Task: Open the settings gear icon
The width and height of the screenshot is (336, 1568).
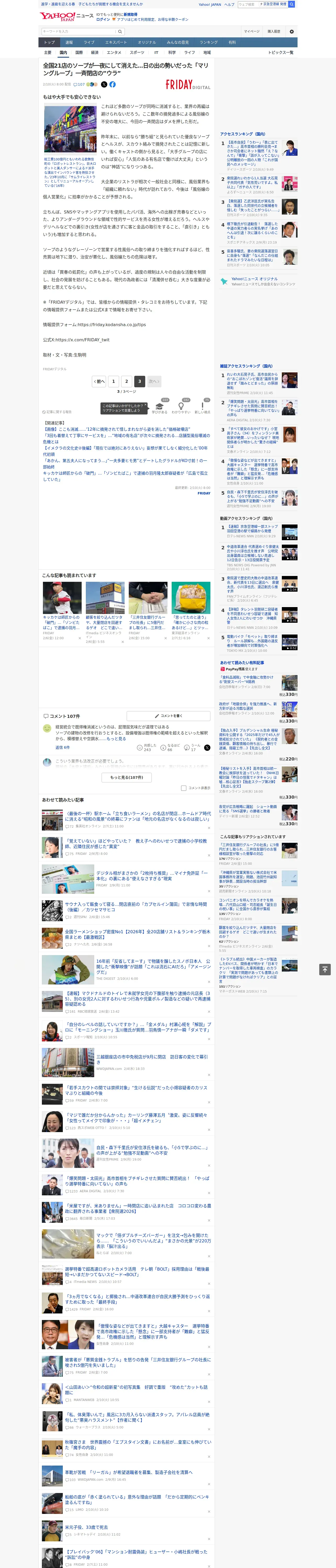Action: point(292,32)
